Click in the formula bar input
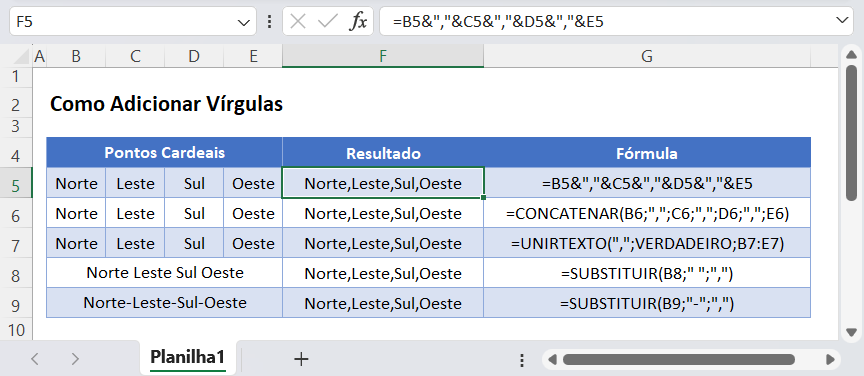Screen dimensions: 864x376 606,22
